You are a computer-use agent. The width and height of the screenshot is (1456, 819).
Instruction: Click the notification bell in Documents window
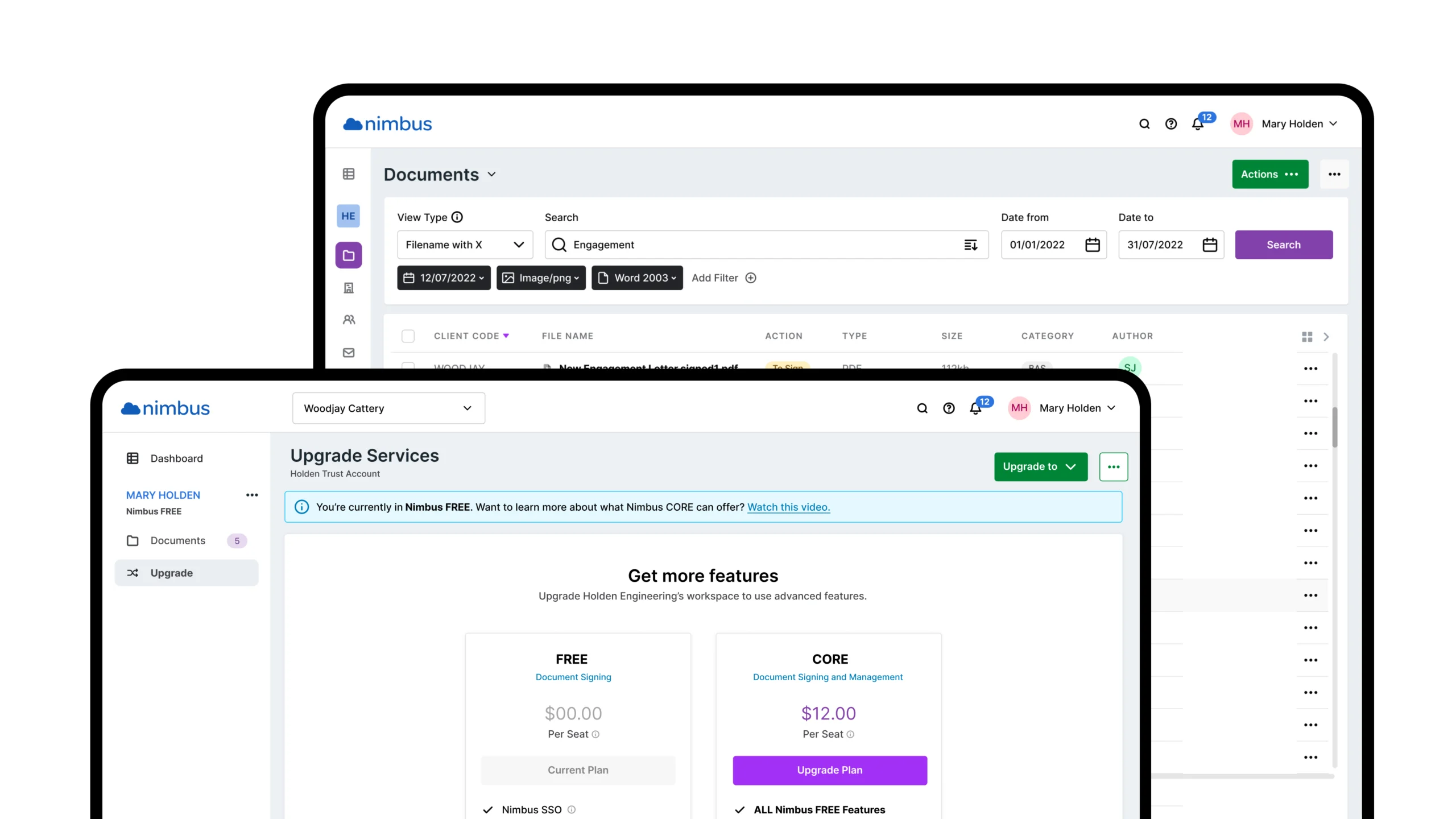pyautogui.click(x=1198, y=124)
